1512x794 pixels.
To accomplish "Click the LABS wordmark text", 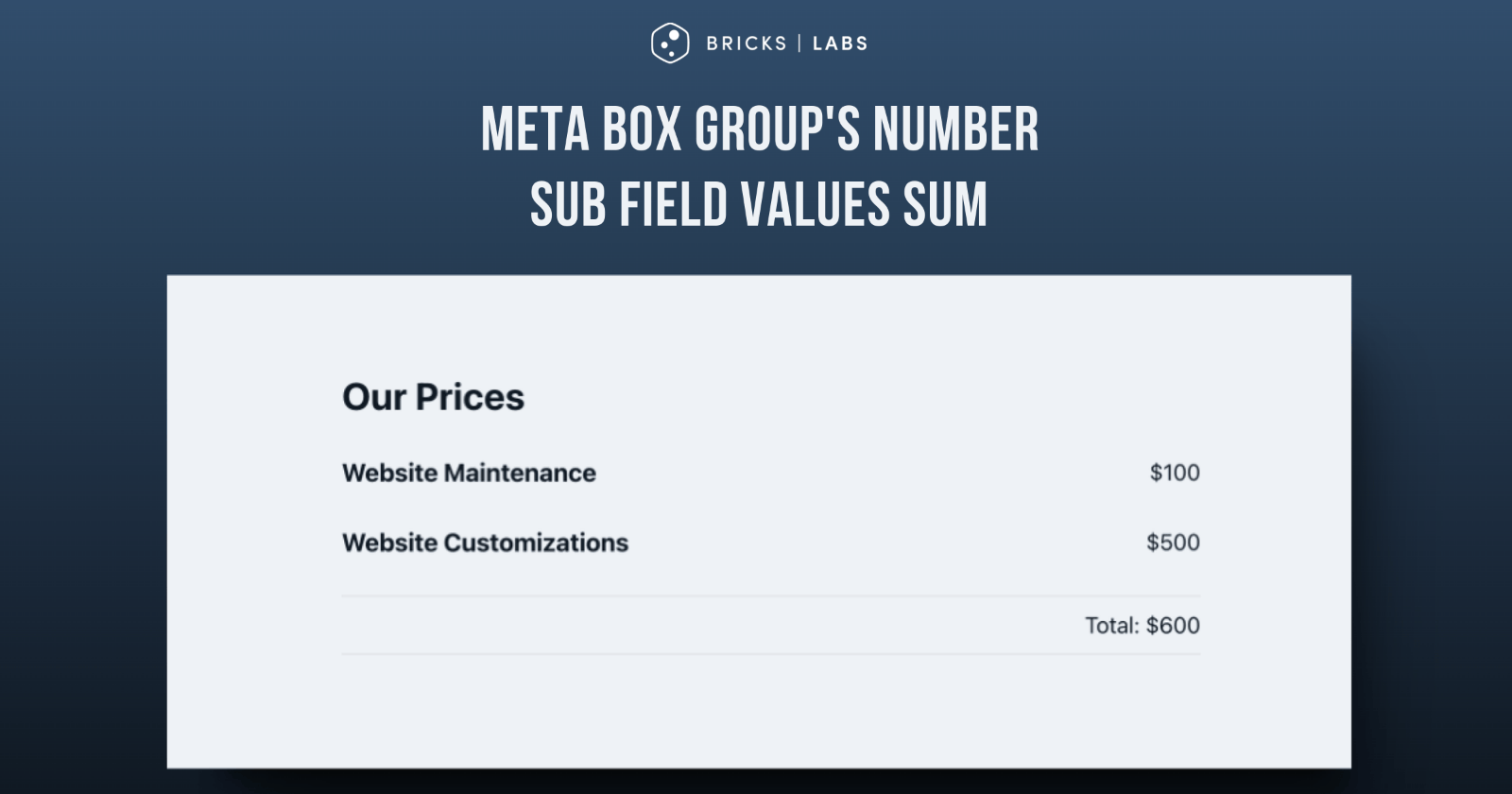I will [840, 43].
